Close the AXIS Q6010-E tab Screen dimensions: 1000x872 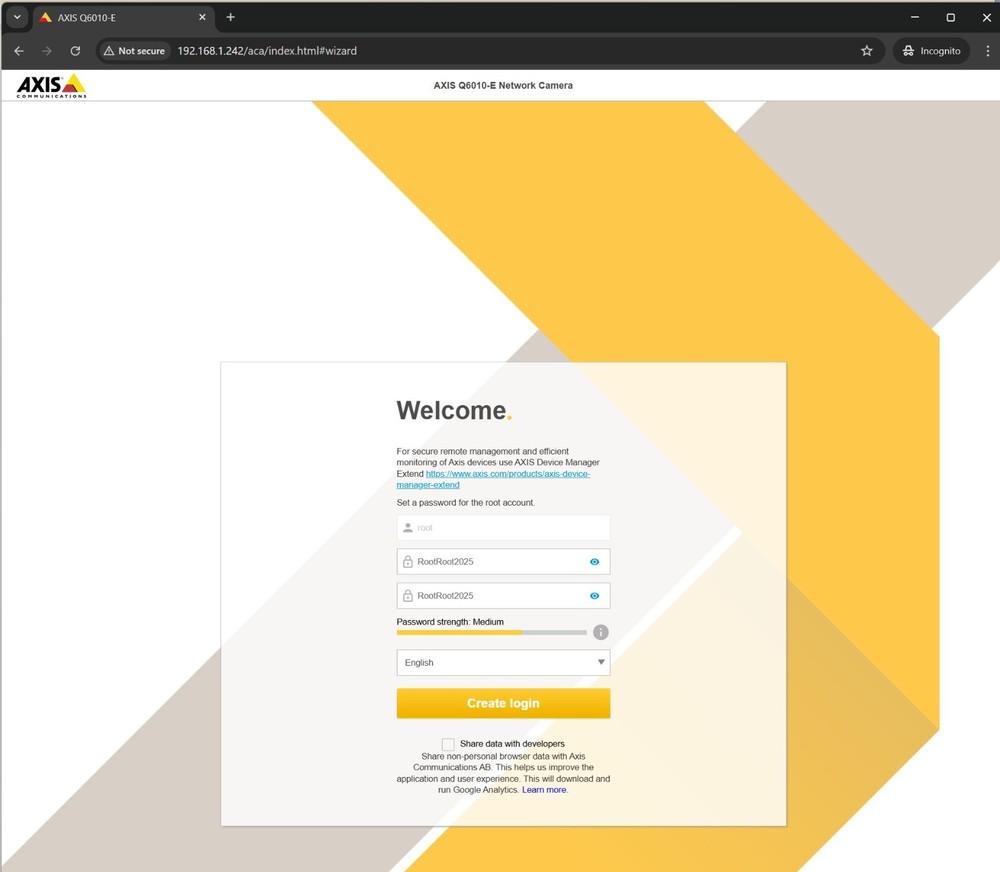pos(202,18)
